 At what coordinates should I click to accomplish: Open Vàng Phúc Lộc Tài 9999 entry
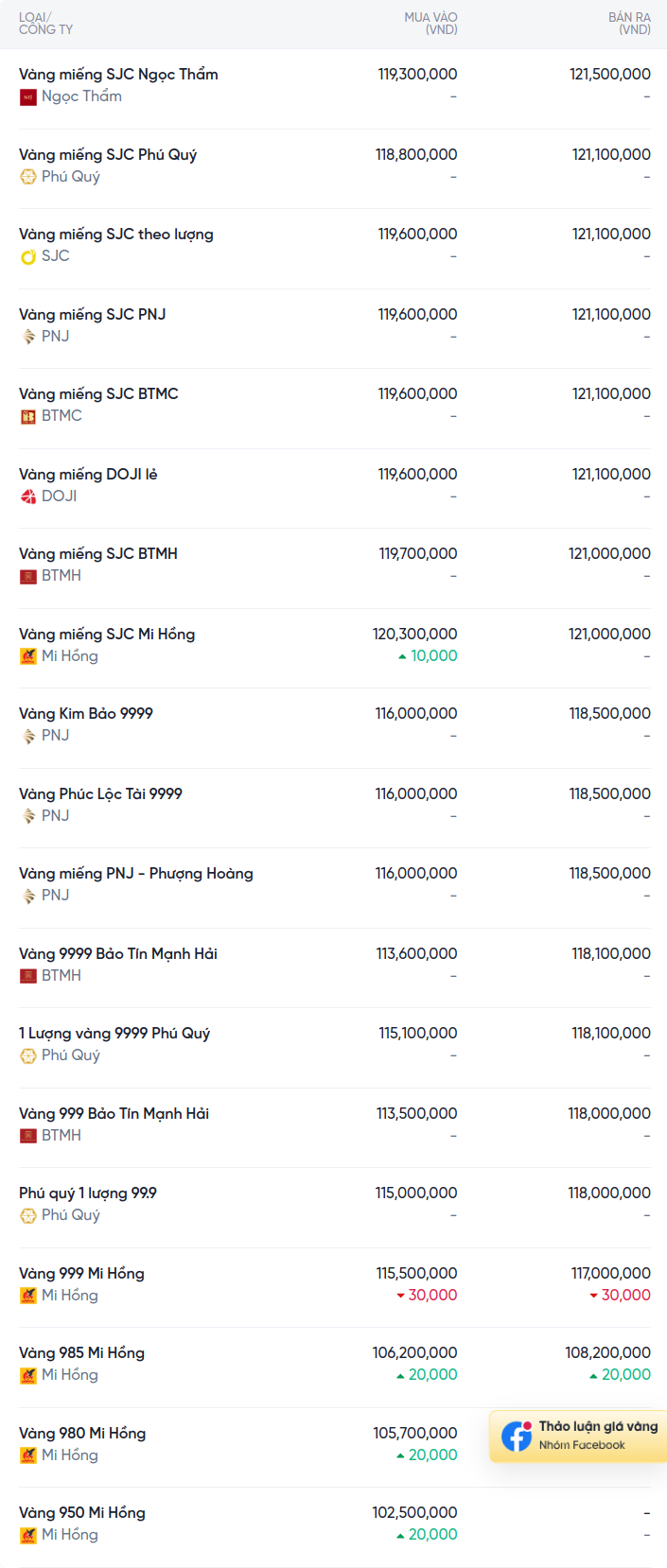[x=100, y=793]
